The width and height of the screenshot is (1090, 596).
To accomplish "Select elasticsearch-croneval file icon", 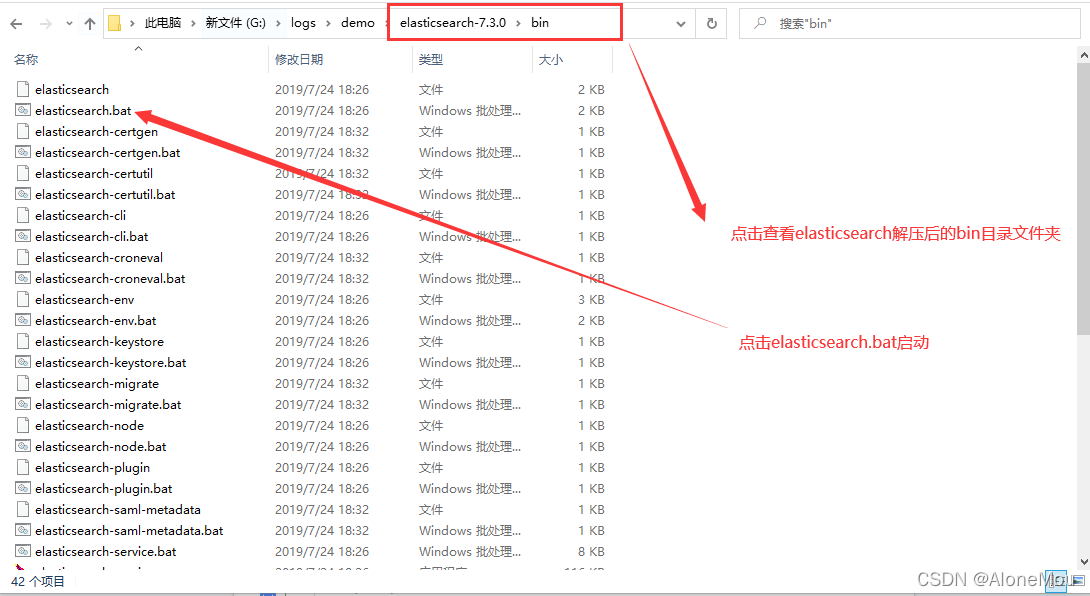I will click(23, 257).
